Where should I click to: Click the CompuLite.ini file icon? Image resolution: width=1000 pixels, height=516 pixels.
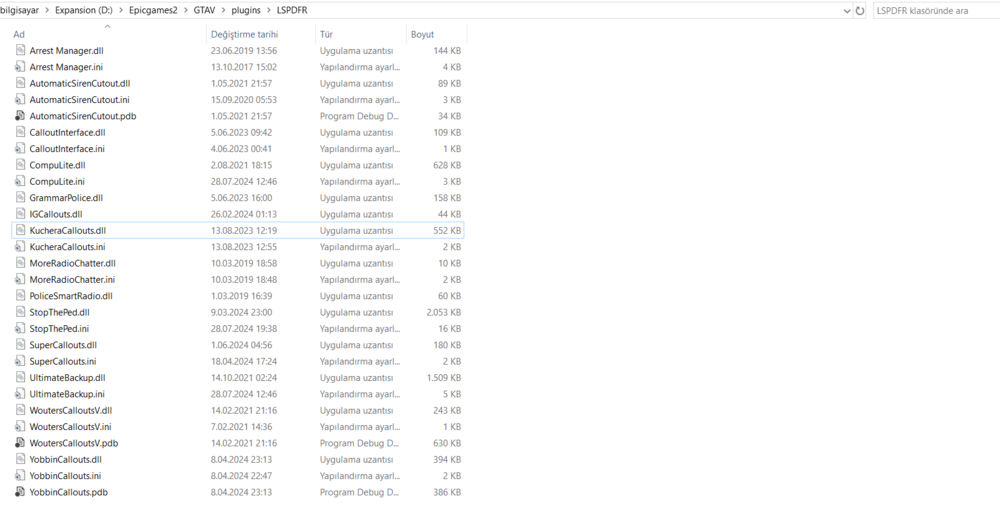pos(20,181)
